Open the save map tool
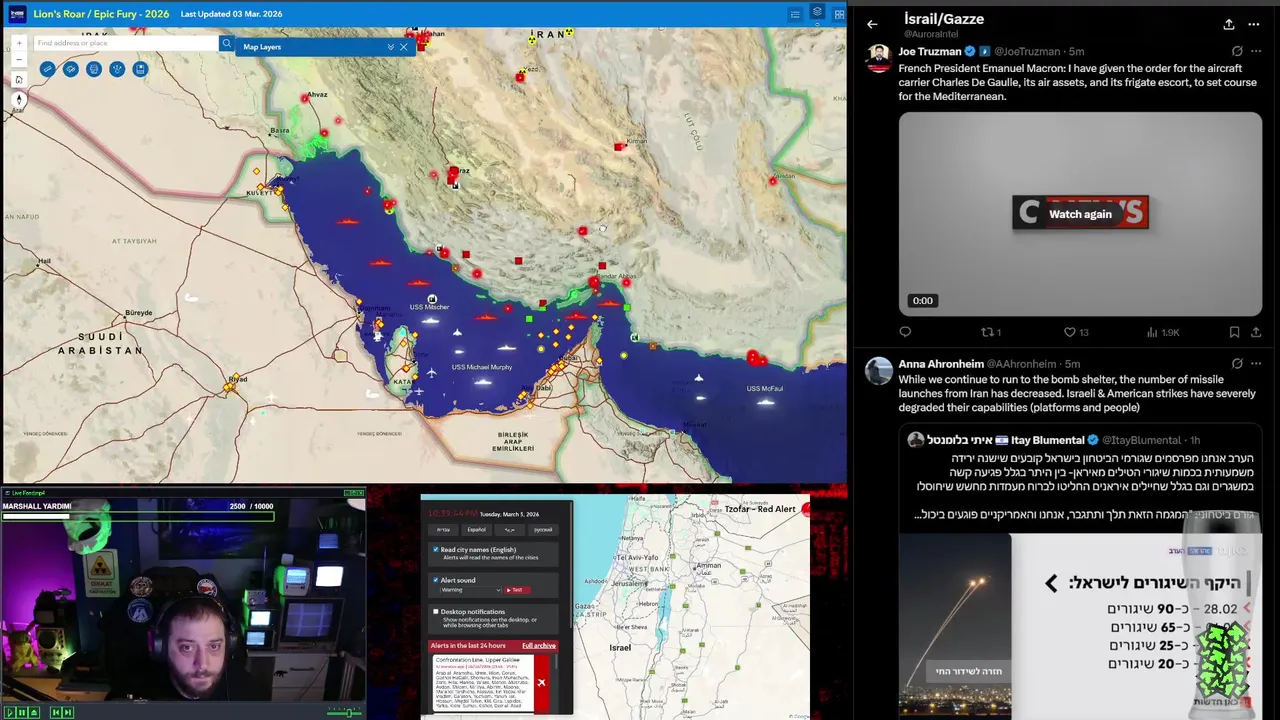Viewport: 1280px width, 720px height. click(140, 69)
